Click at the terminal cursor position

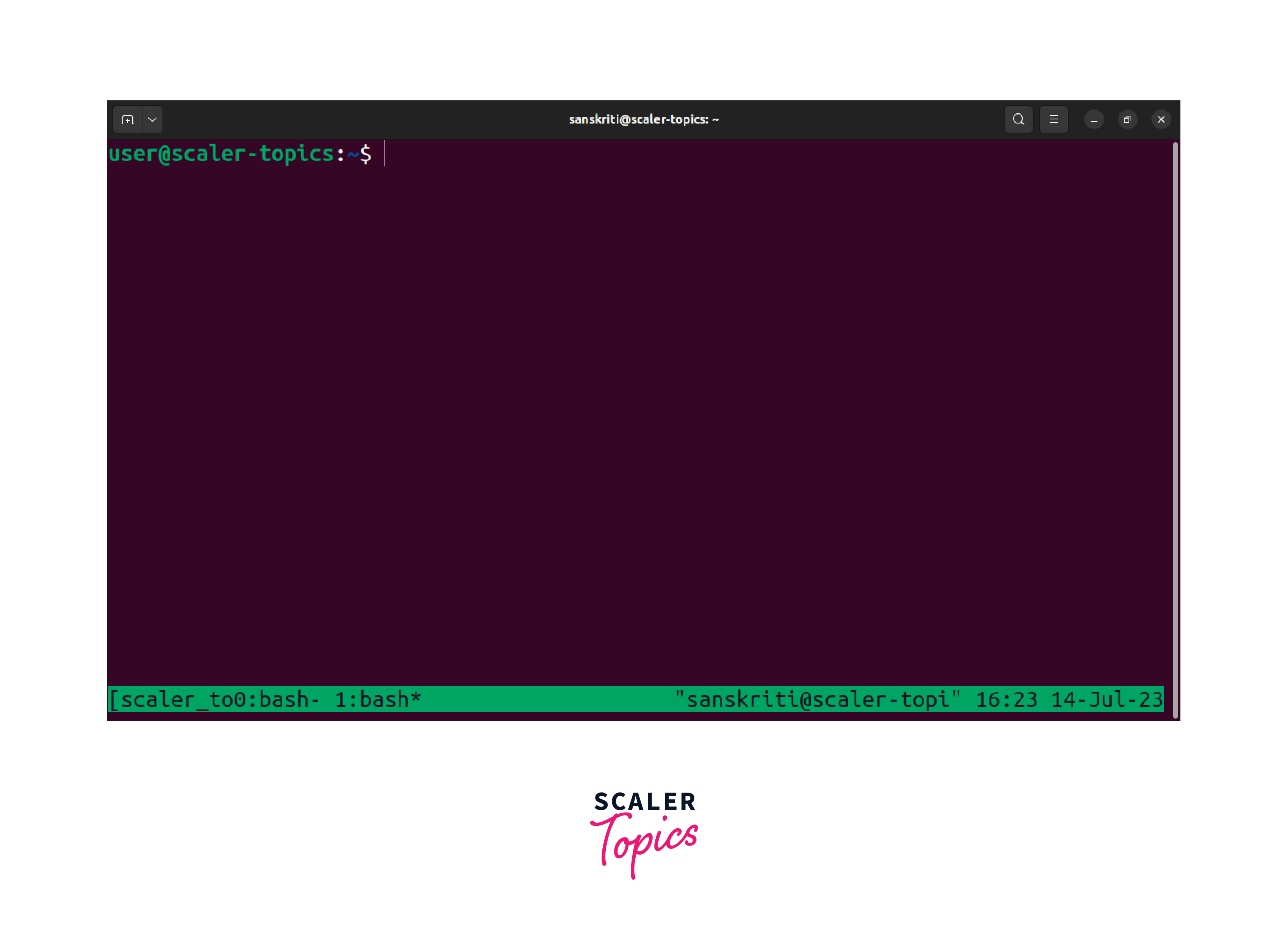click(x=385, y=154)
